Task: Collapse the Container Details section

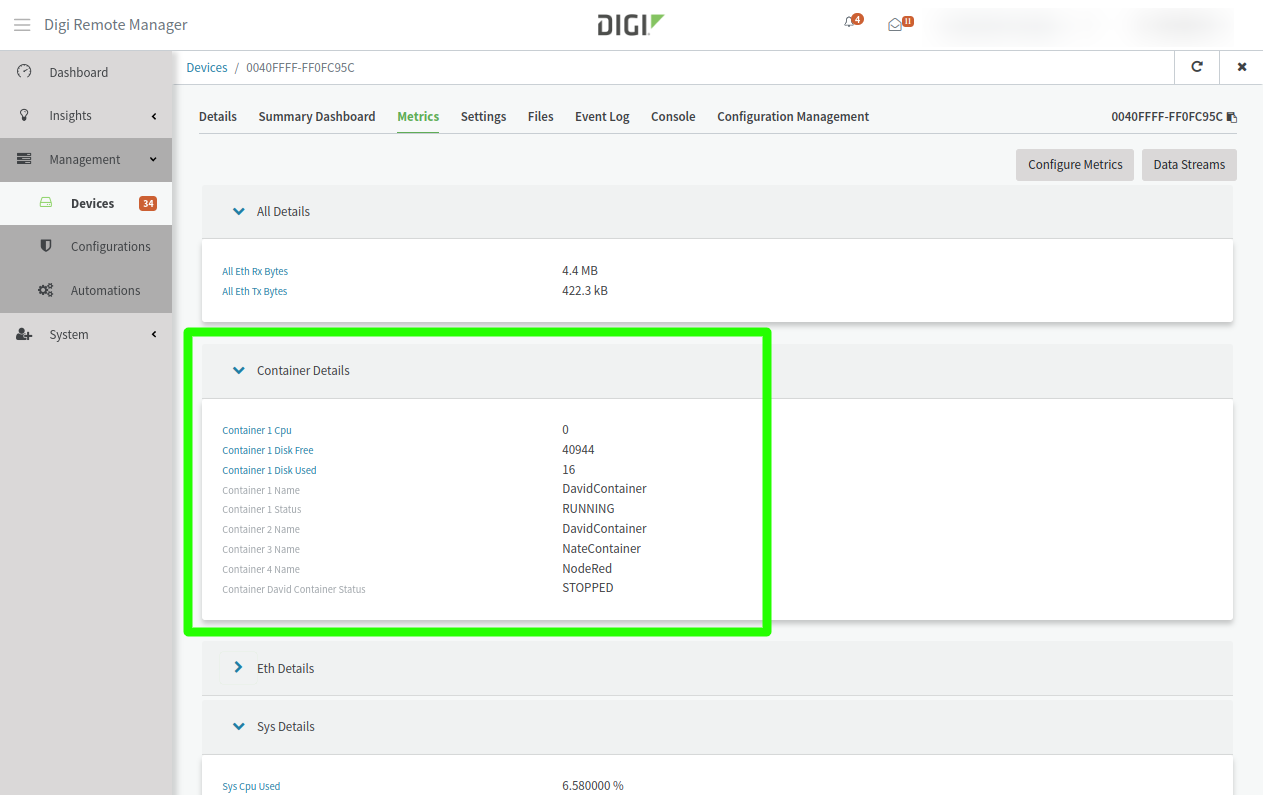Action: point(238,370)
